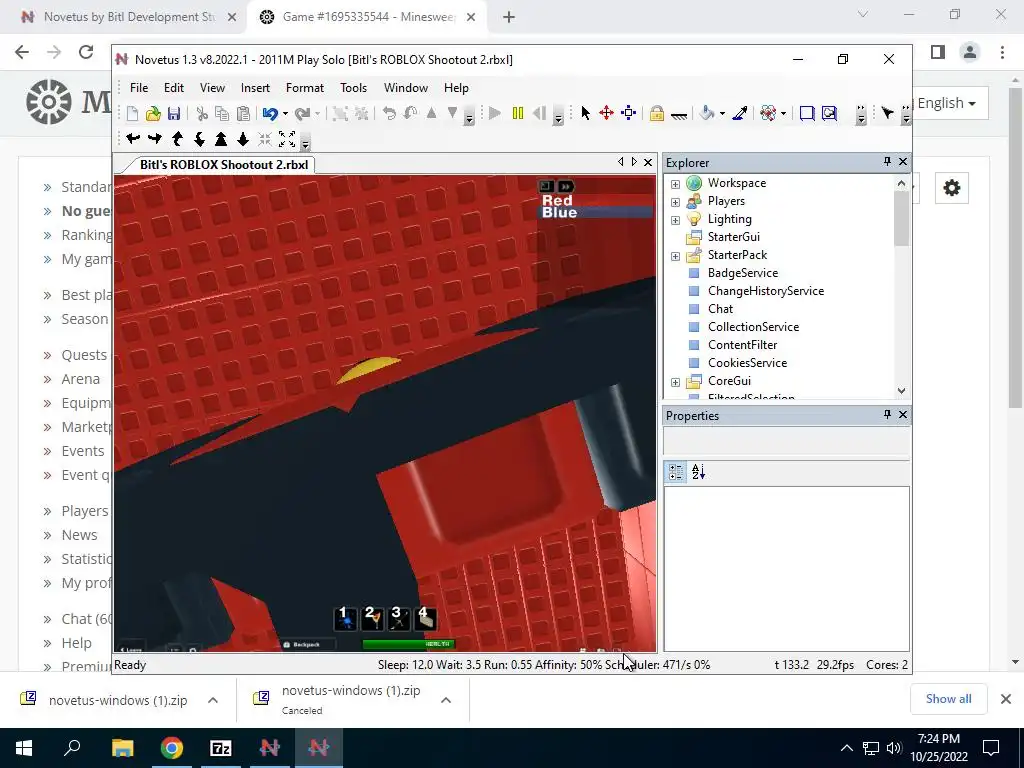Image resolution: width=1024 pixels, height=768 pixels.
Task: Open the Material tool dropdown arrow
Action: point(783,114)
